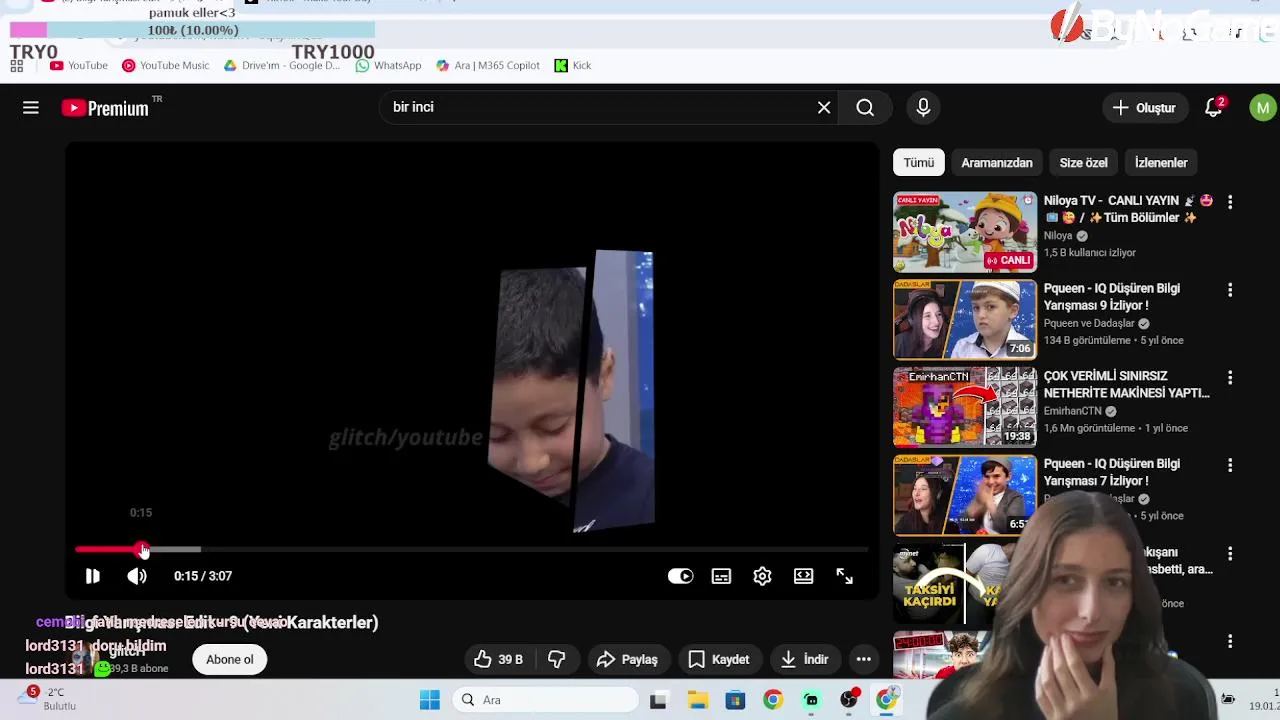
Task: Open account avatar menu
Action: [x=1263, y=107]
